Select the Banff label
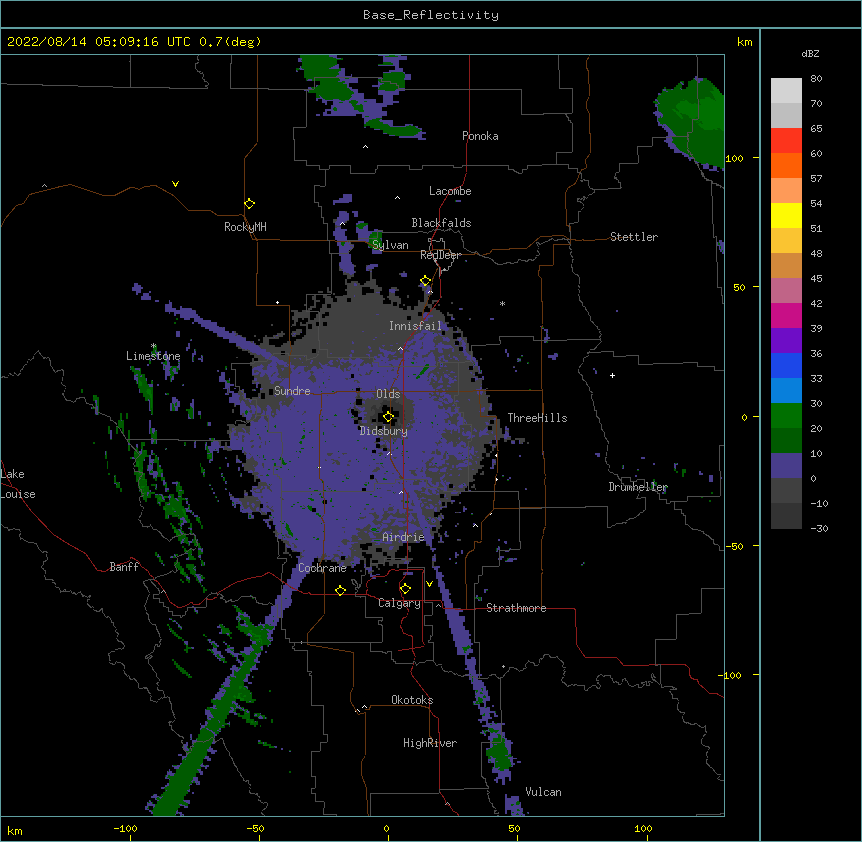This screenshot has width=862, height=842. point(124,567)
